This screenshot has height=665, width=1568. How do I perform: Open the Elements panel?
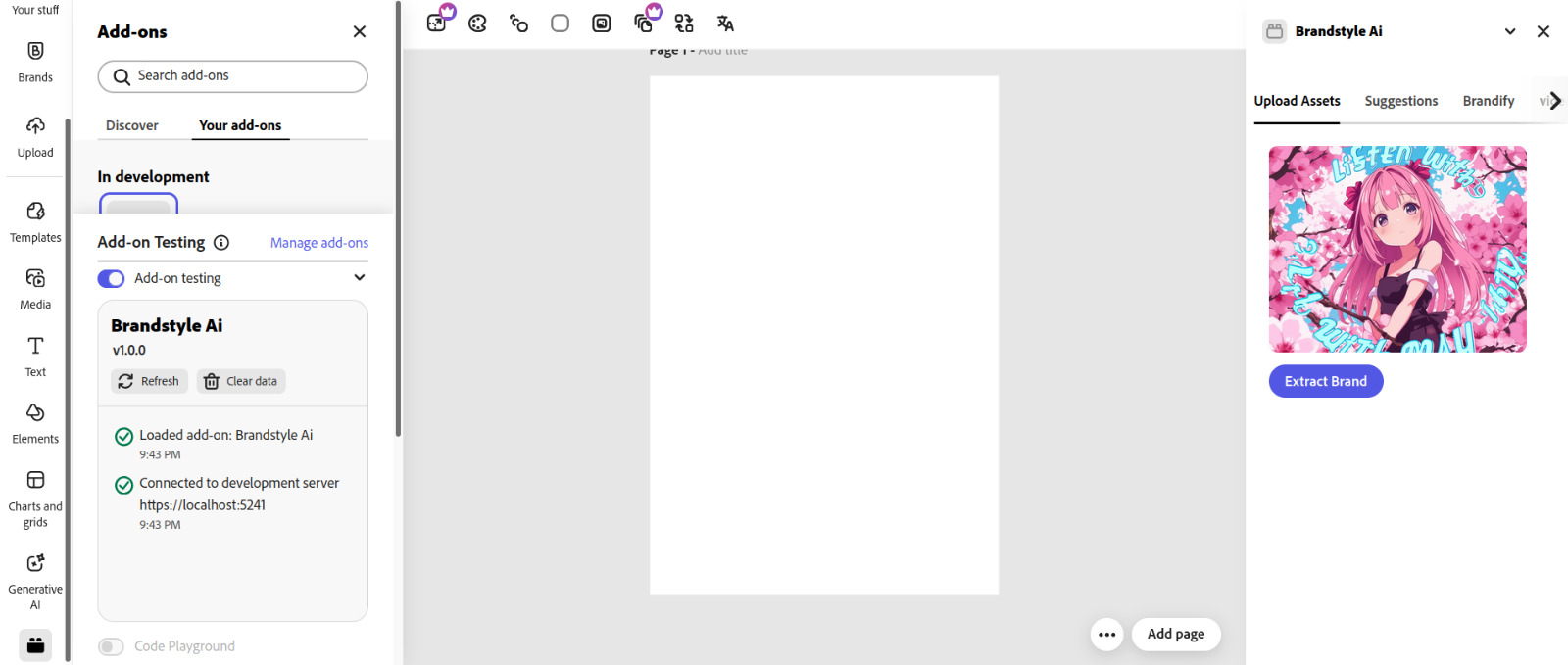click(x=35, y=423)
